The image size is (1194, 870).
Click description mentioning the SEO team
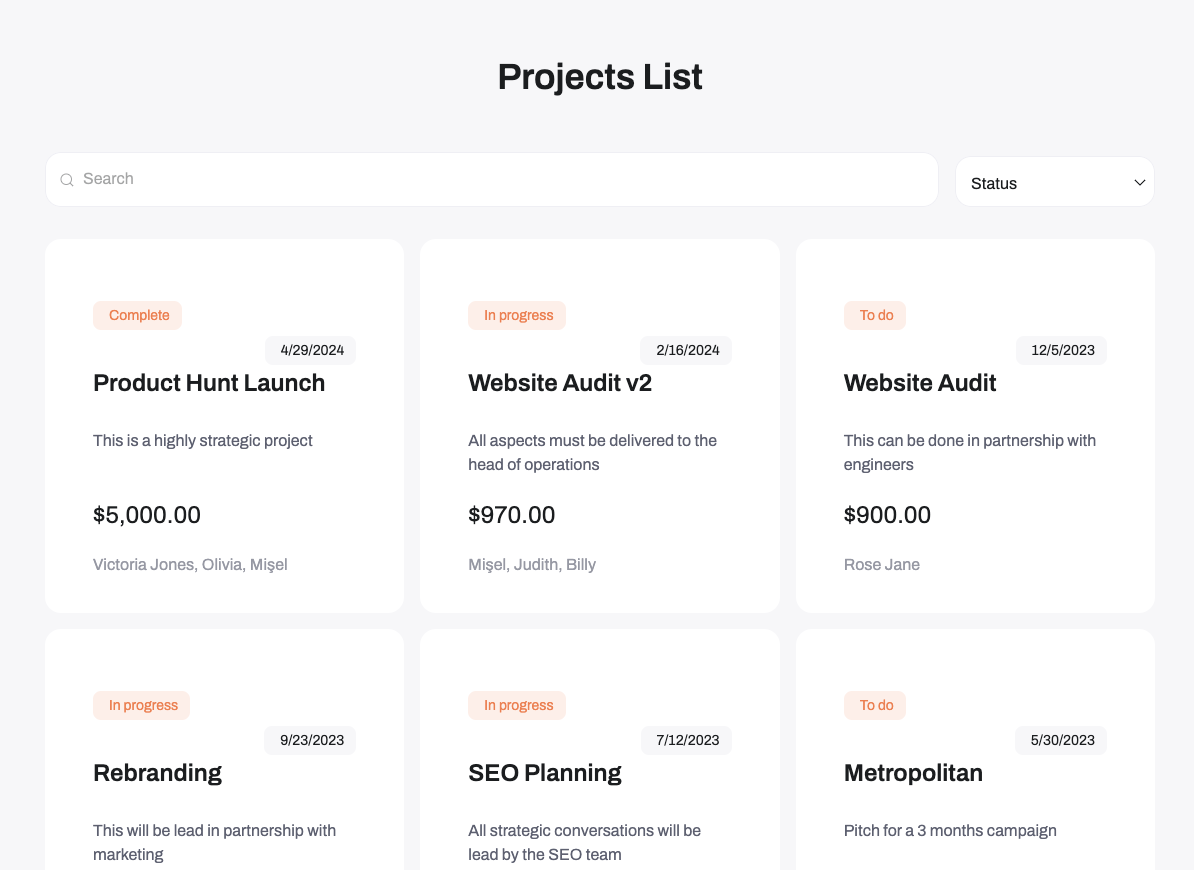[585, 842]
